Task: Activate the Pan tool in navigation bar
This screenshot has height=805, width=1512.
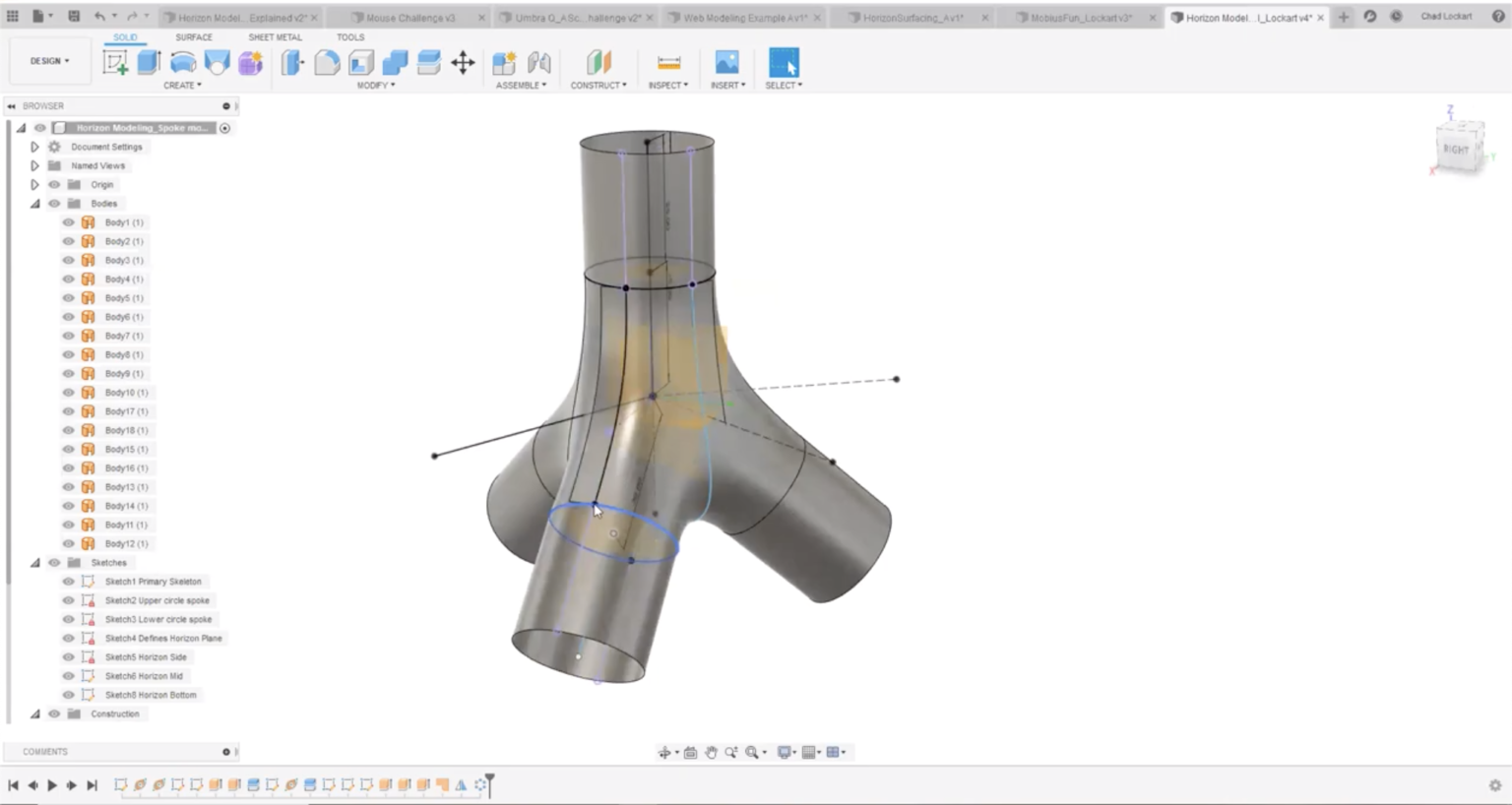Action: (x=713, y=752)
